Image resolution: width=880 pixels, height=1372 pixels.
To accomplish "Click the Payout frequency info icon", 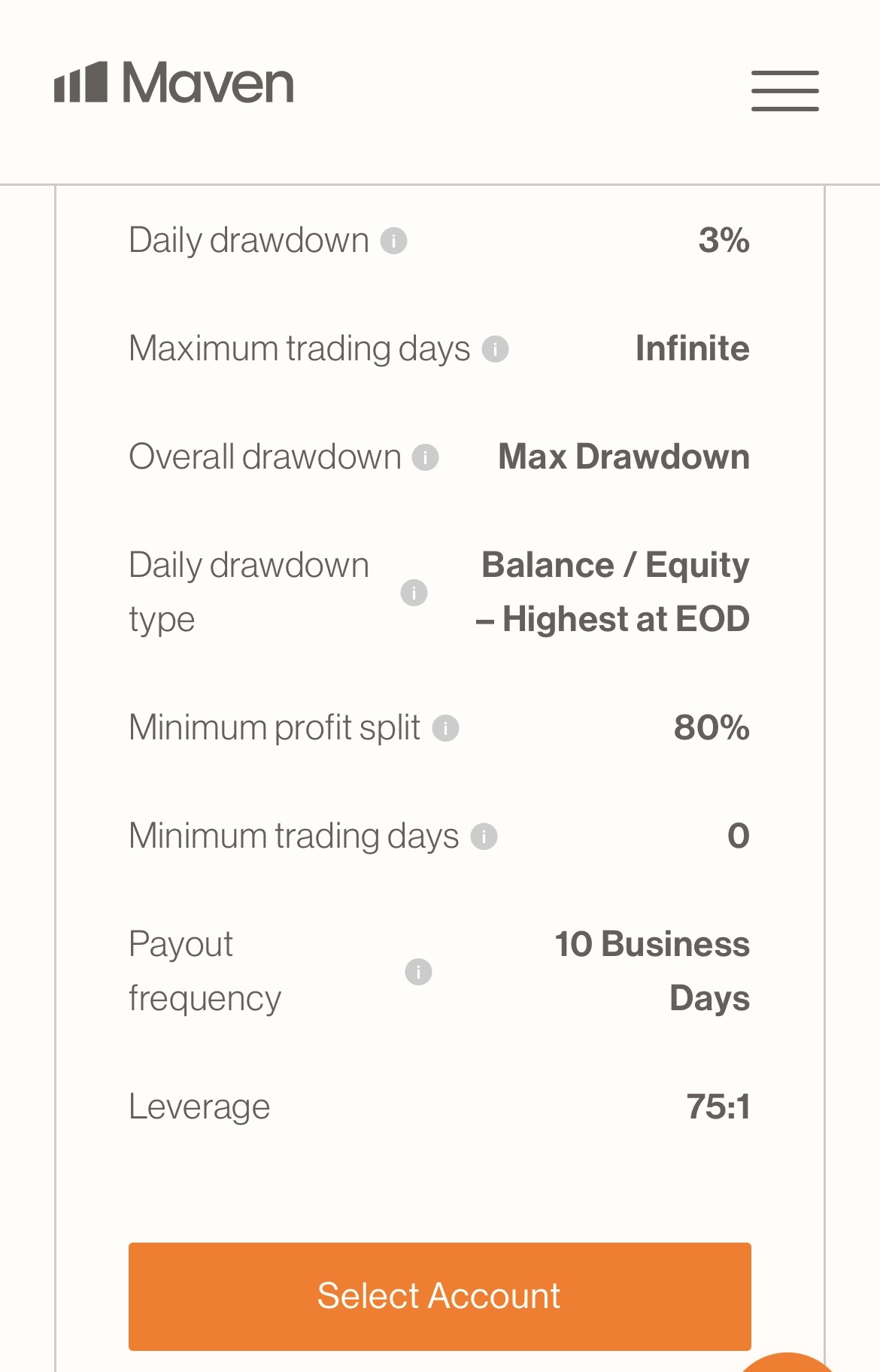I will coord(418,971).
